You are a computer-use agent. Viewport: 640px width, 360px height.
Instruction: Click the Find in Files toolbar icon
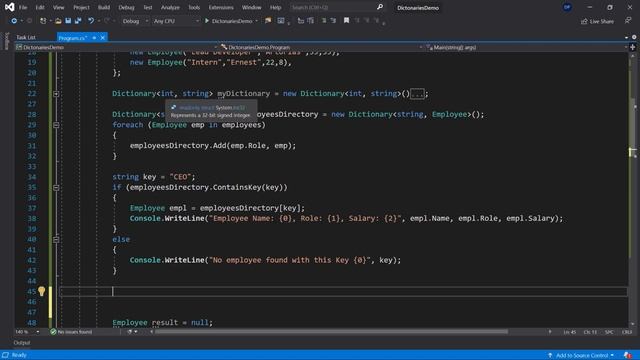(268, 21)
